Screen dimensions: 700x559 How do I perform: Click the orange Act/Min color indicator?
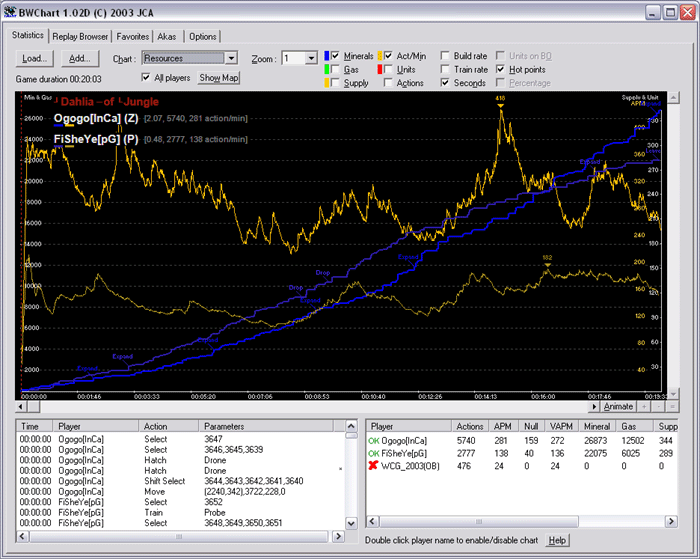tap(380, 56)
